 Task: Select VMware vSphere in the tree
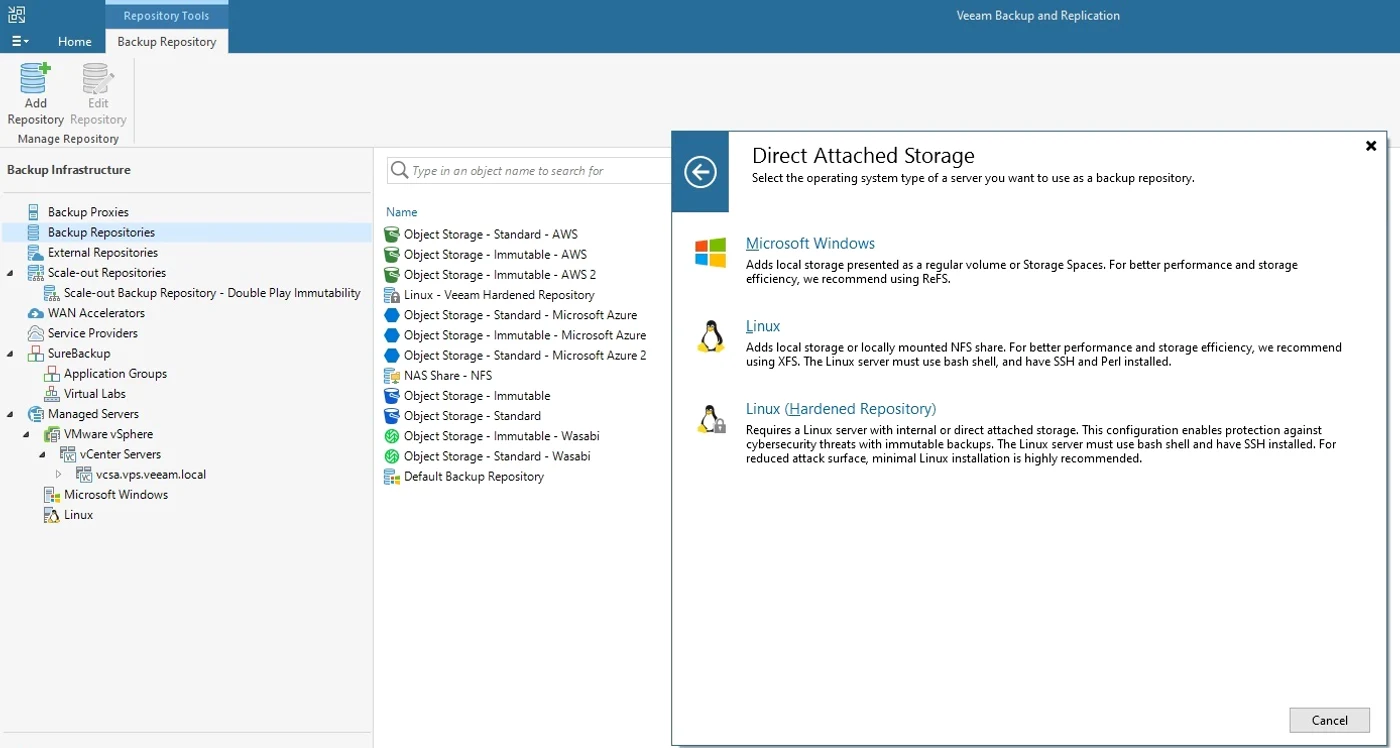(108, 434)
